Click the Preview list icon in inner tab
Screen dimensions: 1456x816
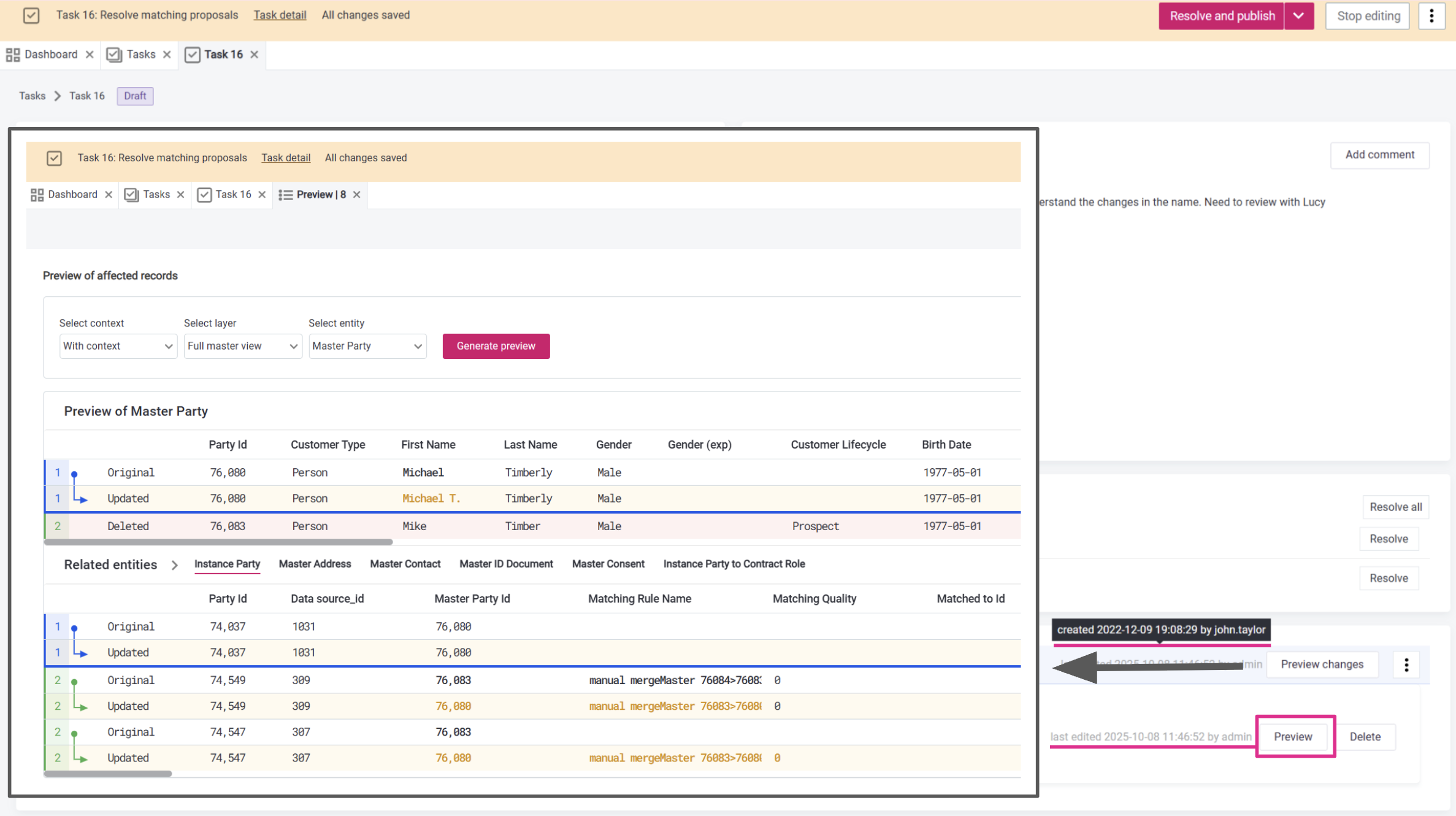[x=285, y=195]
